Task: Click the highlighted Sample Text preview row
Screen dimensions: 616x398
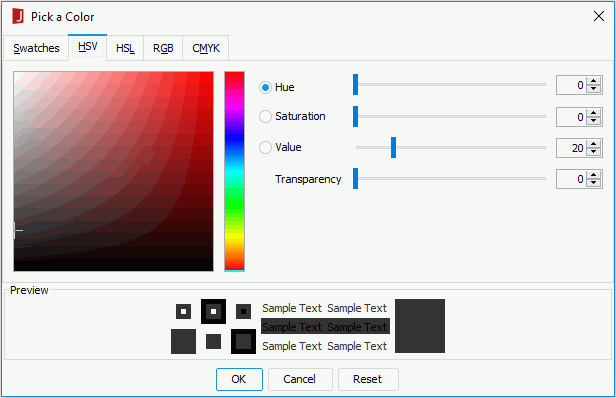Action: (325, 326)
